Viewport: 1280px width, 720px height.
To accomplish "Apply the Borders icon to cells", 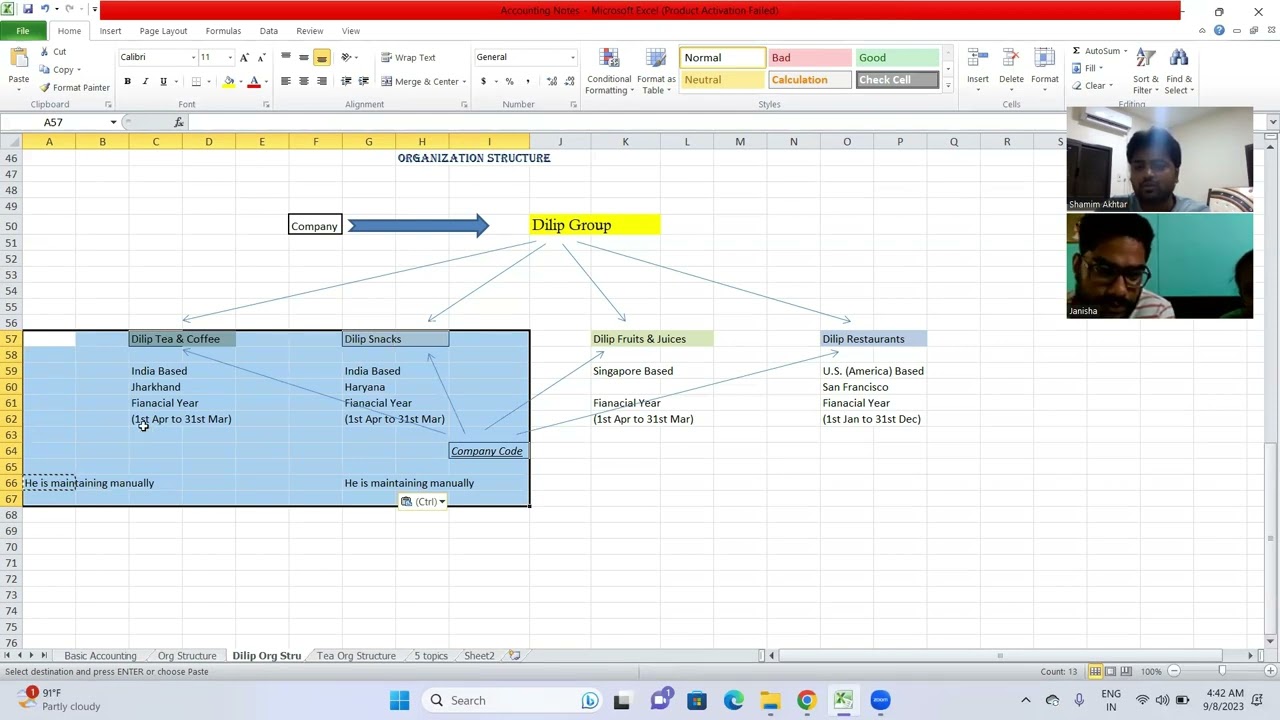I will click(197, 81).
